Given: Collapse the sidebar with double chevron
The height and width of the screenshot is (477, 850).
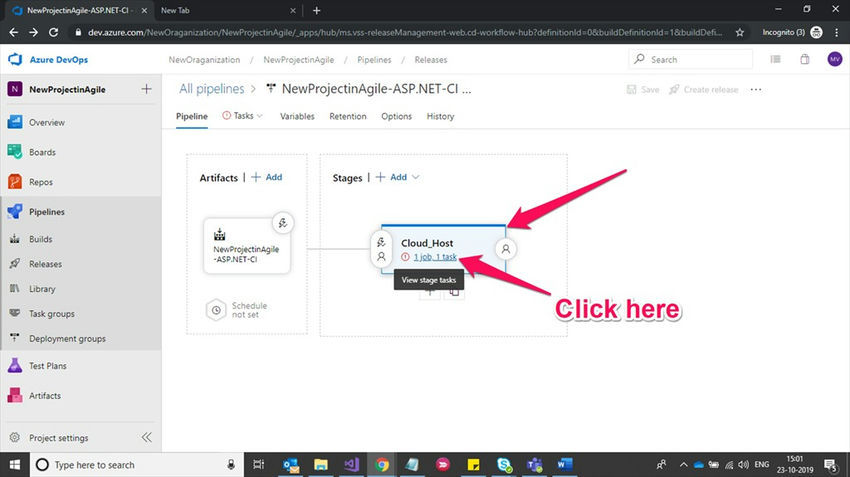Looking at the screenshot, I should tap(146, 437).
